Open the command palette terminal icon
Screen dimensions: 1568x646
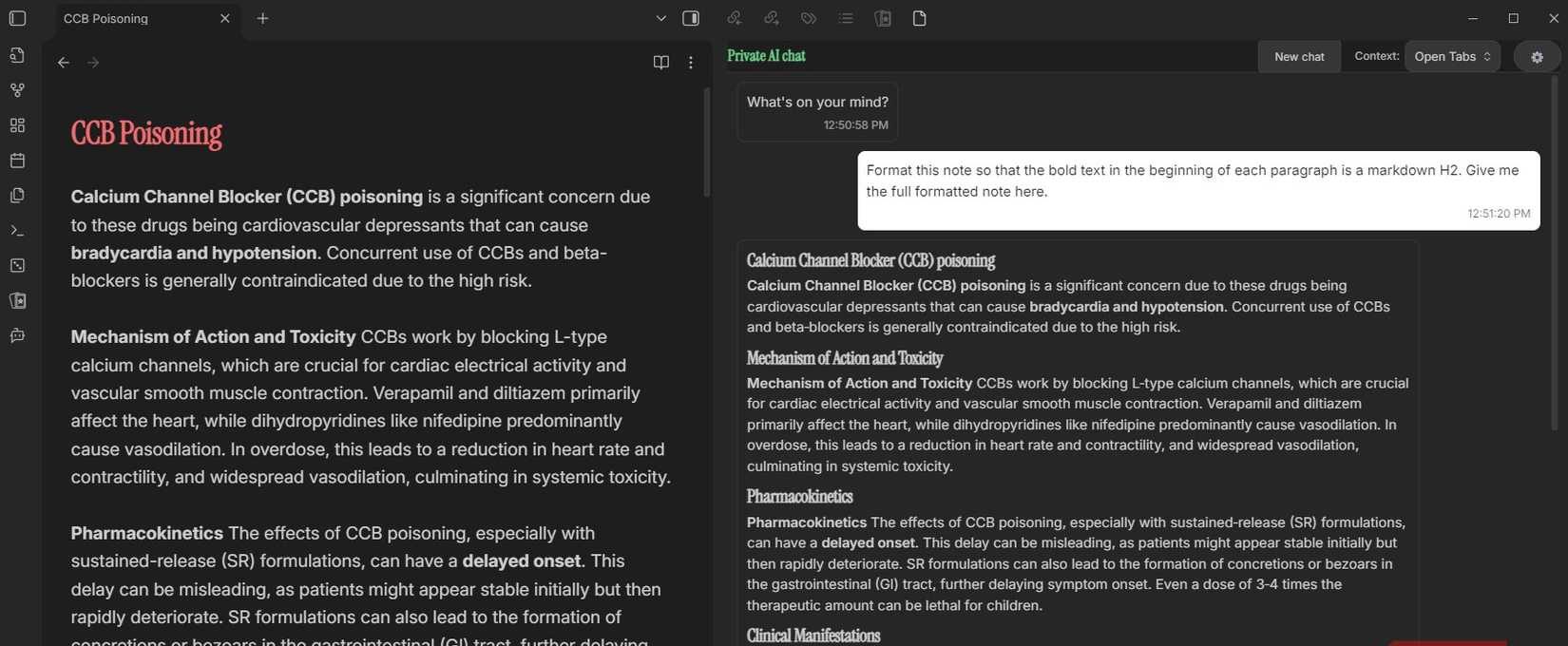17,231
